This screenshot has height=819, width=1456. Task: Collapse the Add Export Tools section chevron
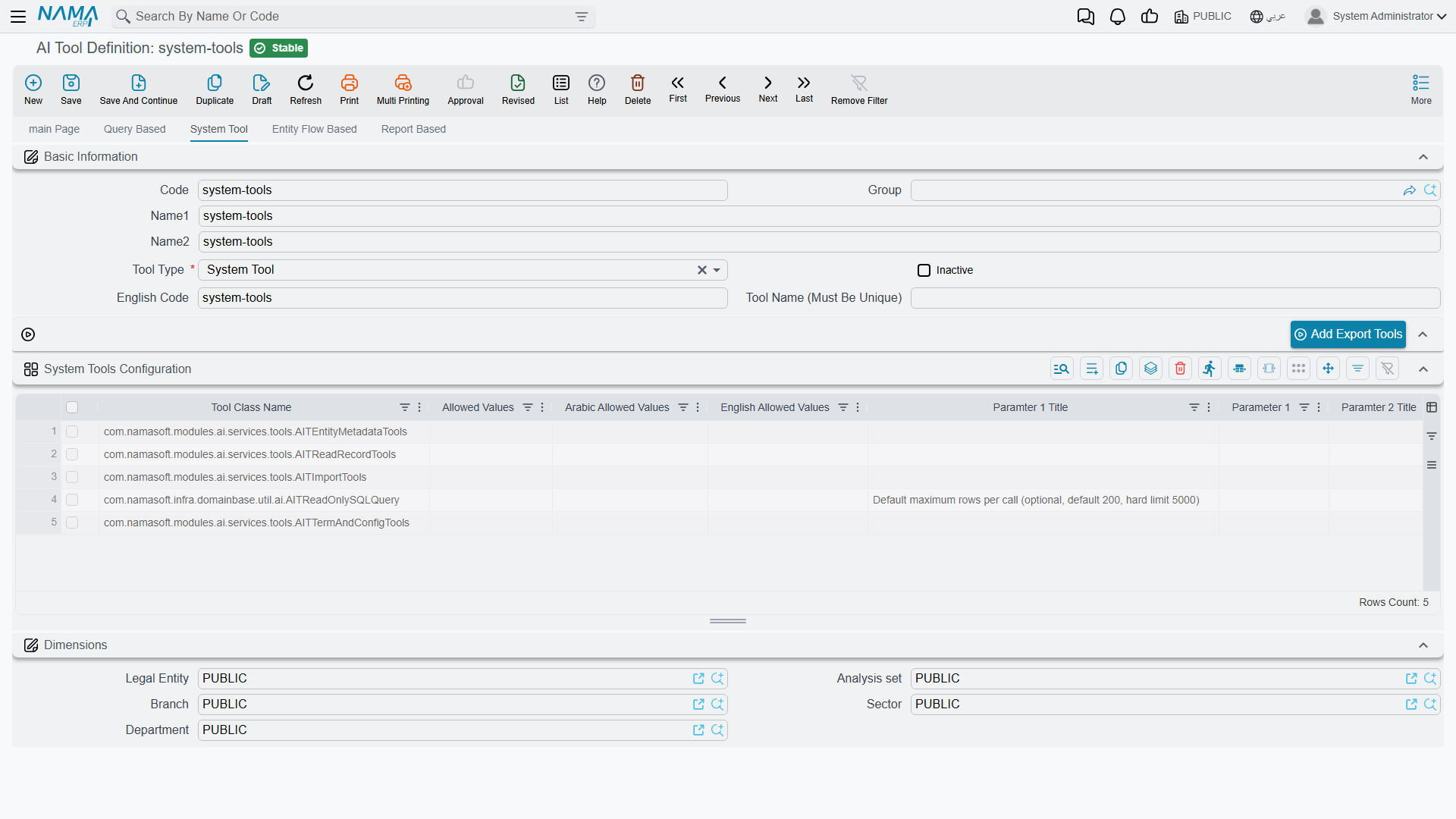[1423, 334]
